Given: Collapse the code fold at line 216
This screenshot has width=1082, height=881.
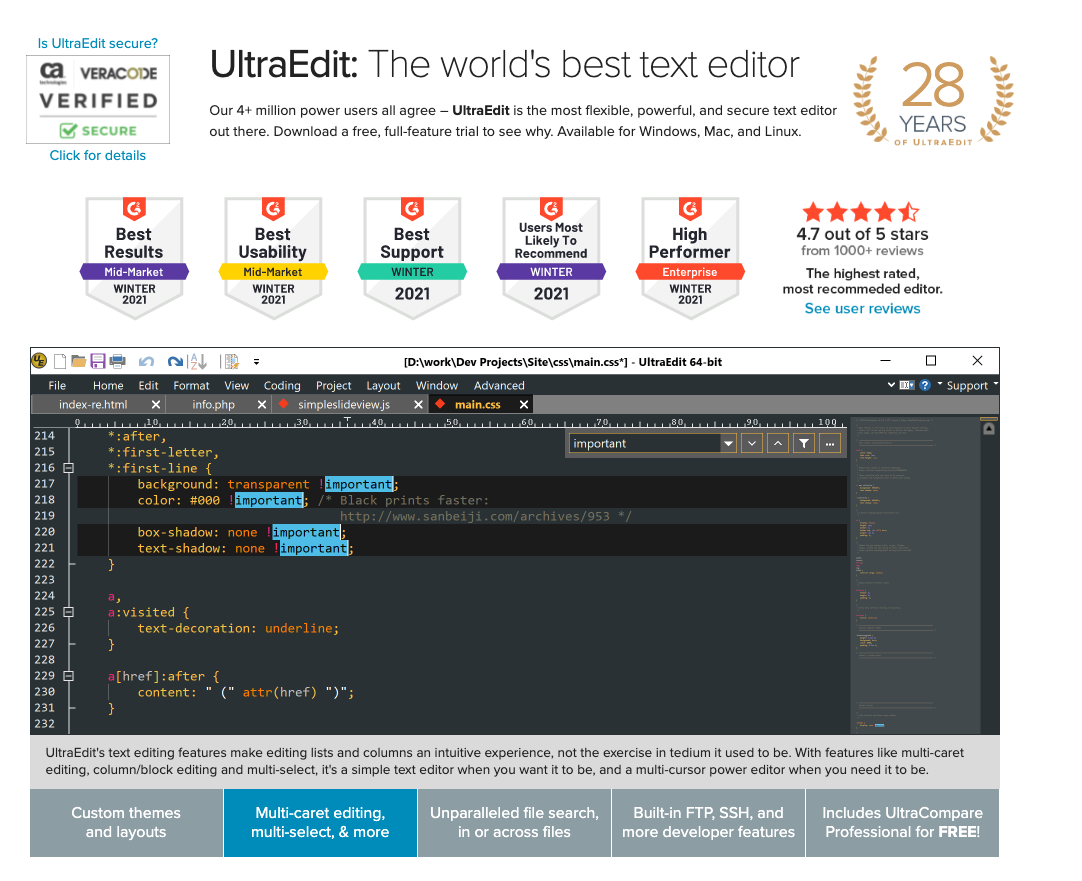Looking at the screenshot, I should pyautogui.click(x=69, y=468).
